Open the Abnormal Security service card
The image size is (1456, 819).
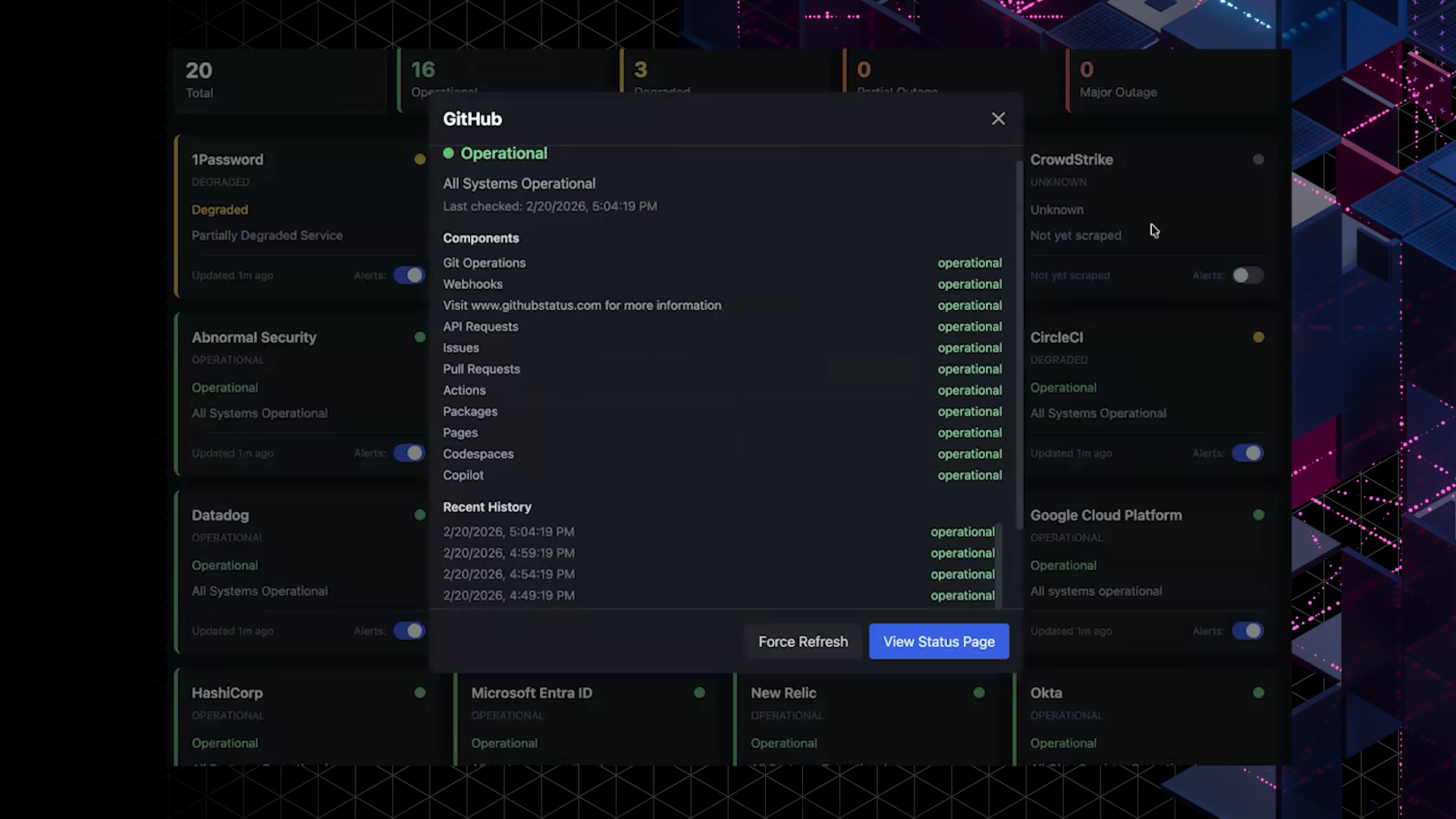point(302,394)
